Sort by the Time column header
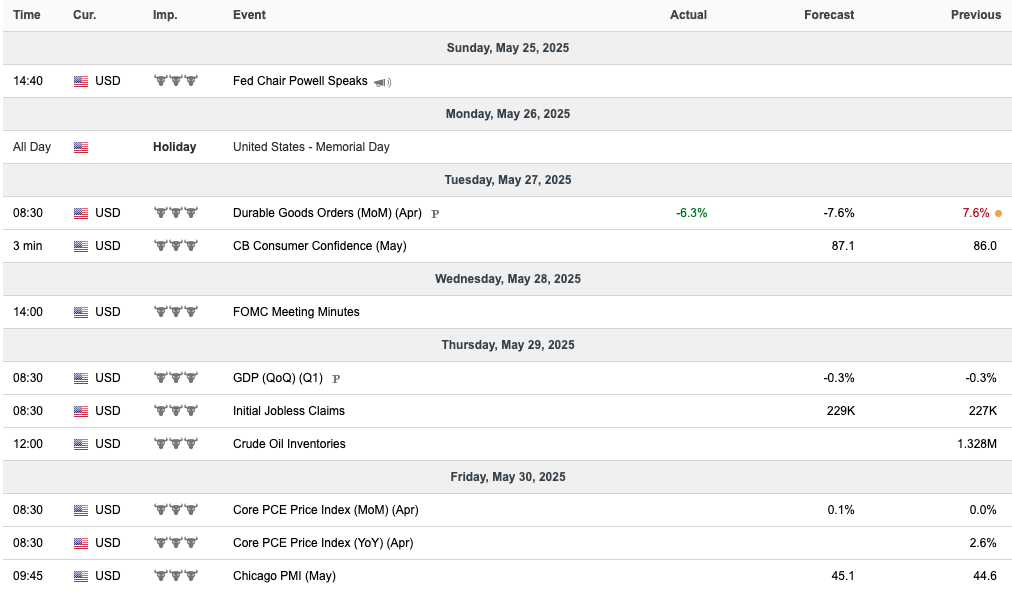 click(26, 15)
